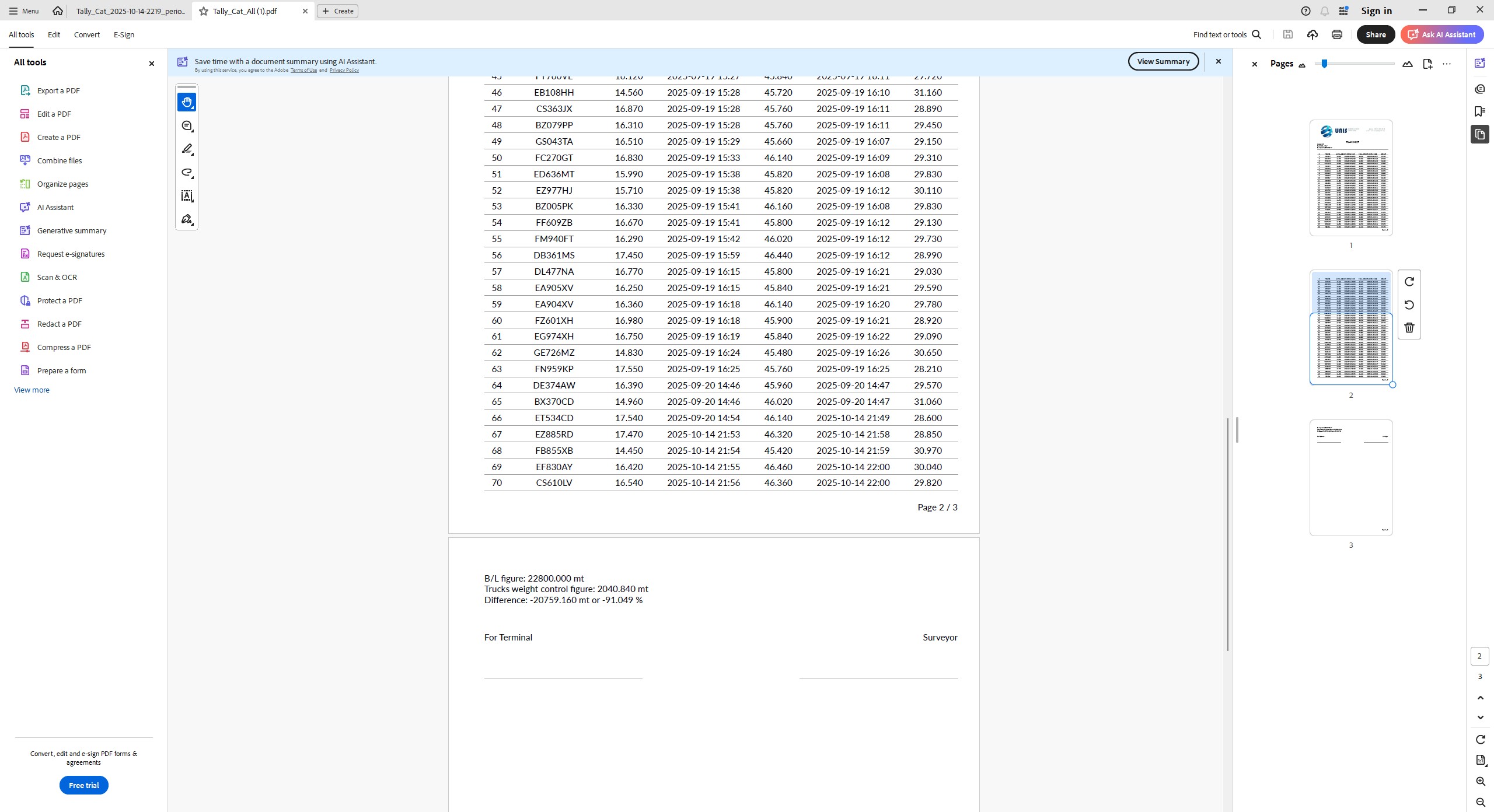
Task: Switch to the Convert menu
Action: pyautogui.click(x=86, y=34)
